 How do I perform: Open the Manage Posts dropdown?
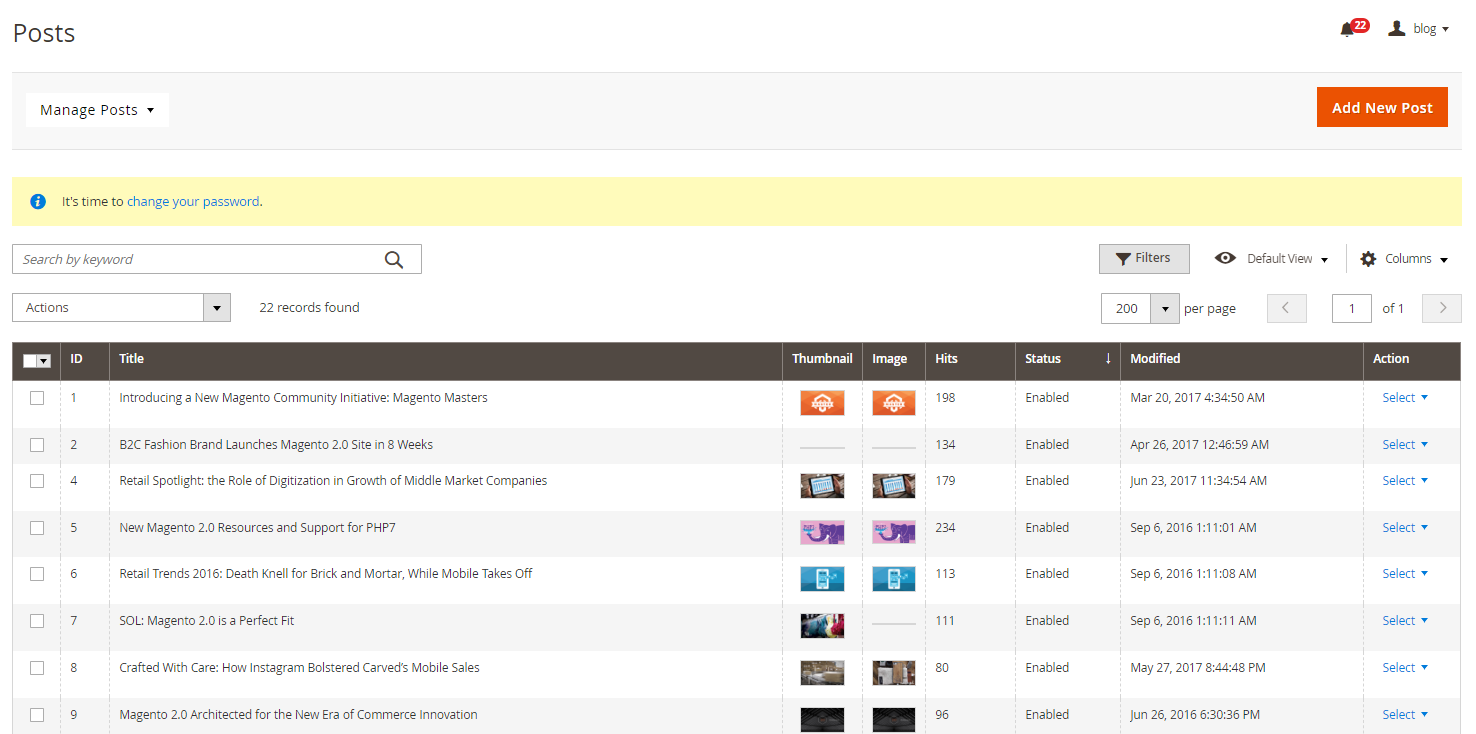tap(97, 110)
